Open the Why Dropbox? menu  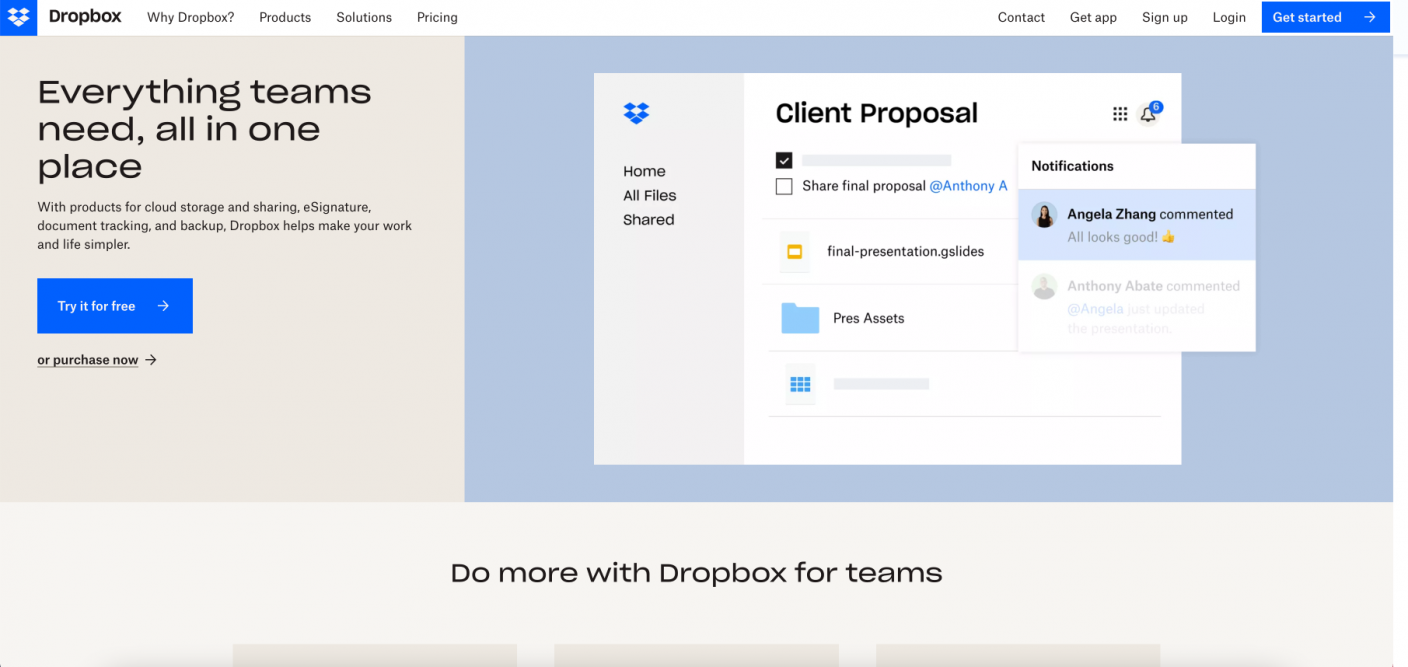coord(190,17)
